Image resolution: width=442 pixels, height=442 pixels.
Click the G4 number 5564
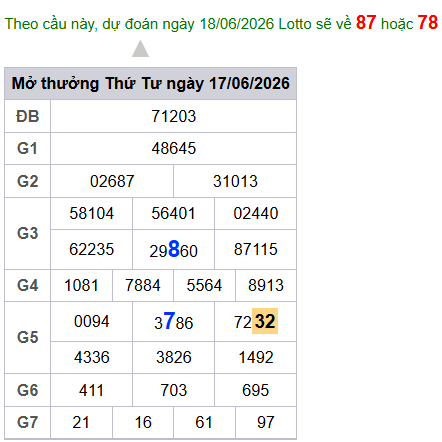point(204,285)
